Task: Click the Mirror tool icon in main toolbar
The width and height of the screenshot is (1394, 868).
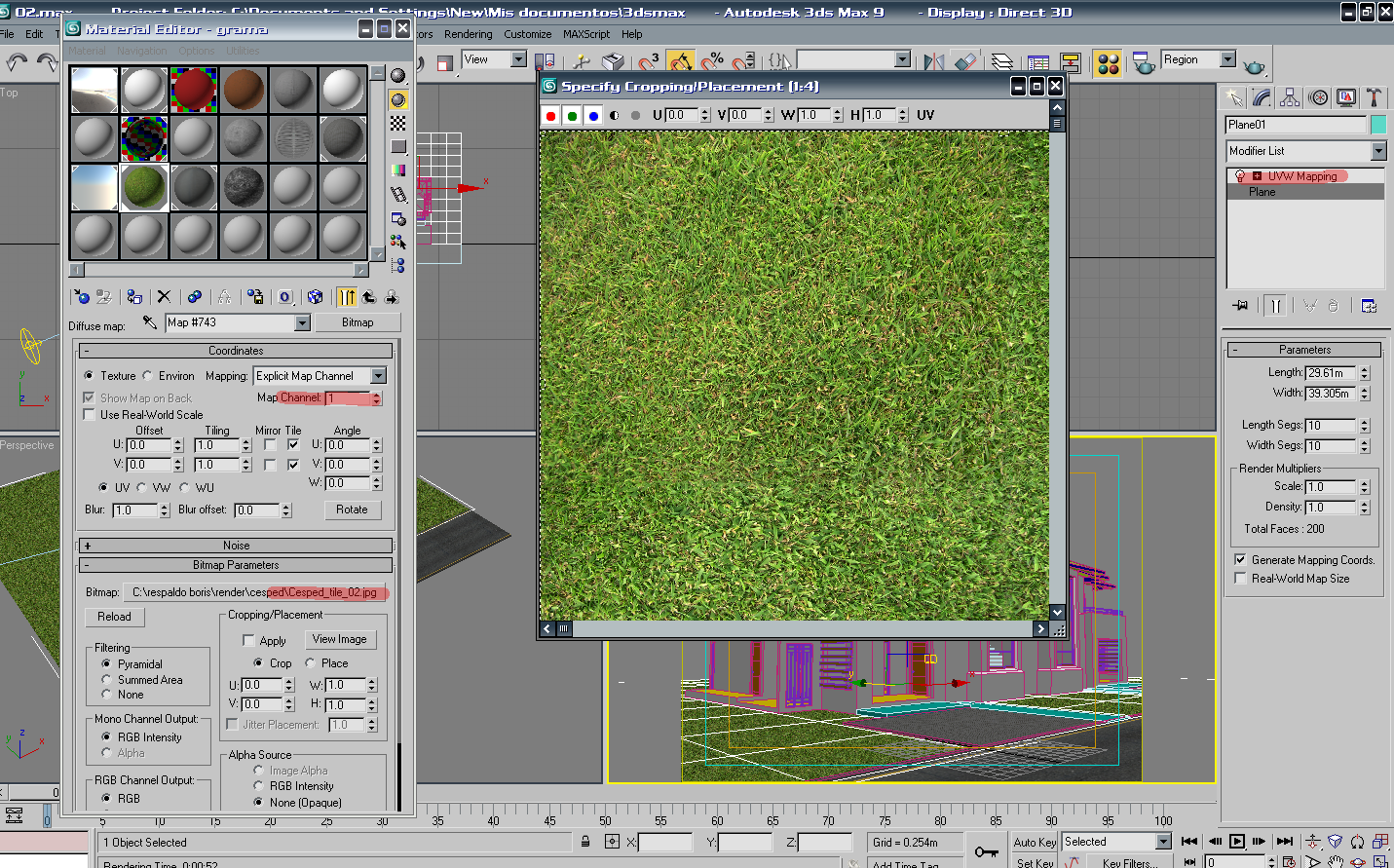Action: coord(933,62)
